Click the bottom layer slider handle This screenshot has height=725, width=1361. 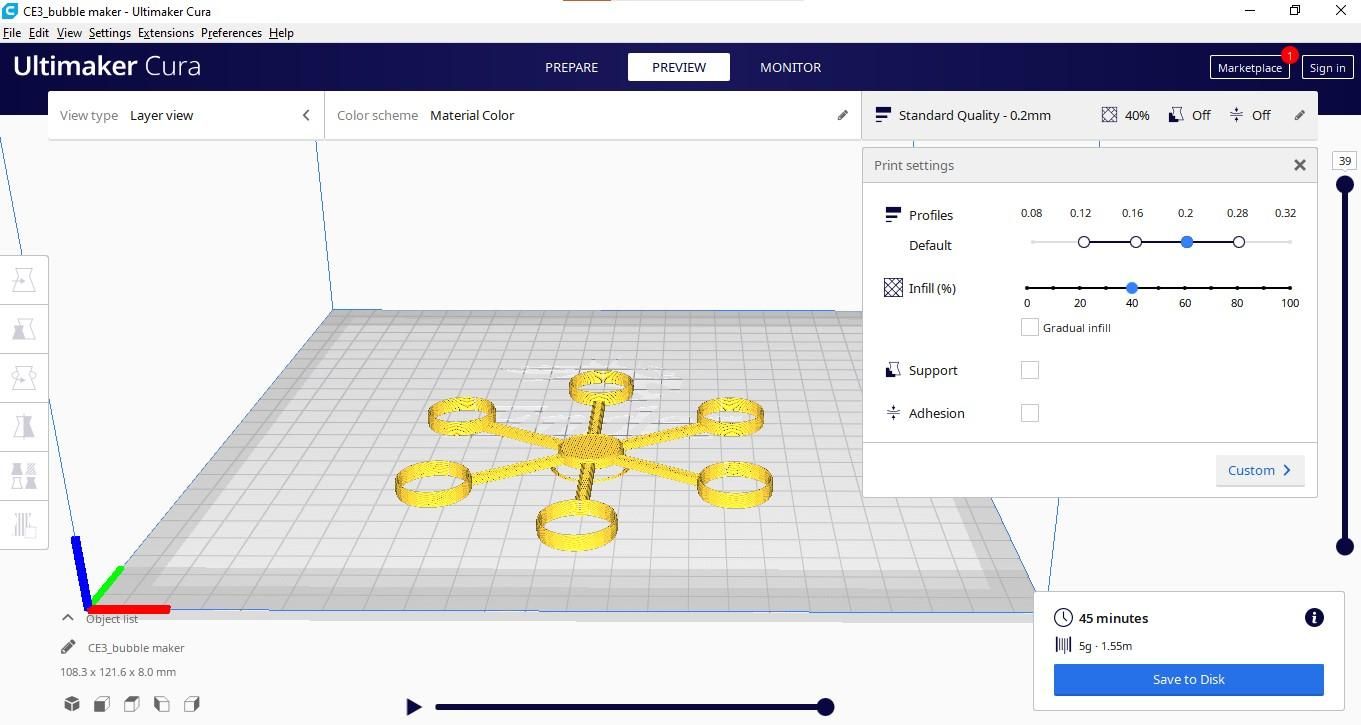1345,546
